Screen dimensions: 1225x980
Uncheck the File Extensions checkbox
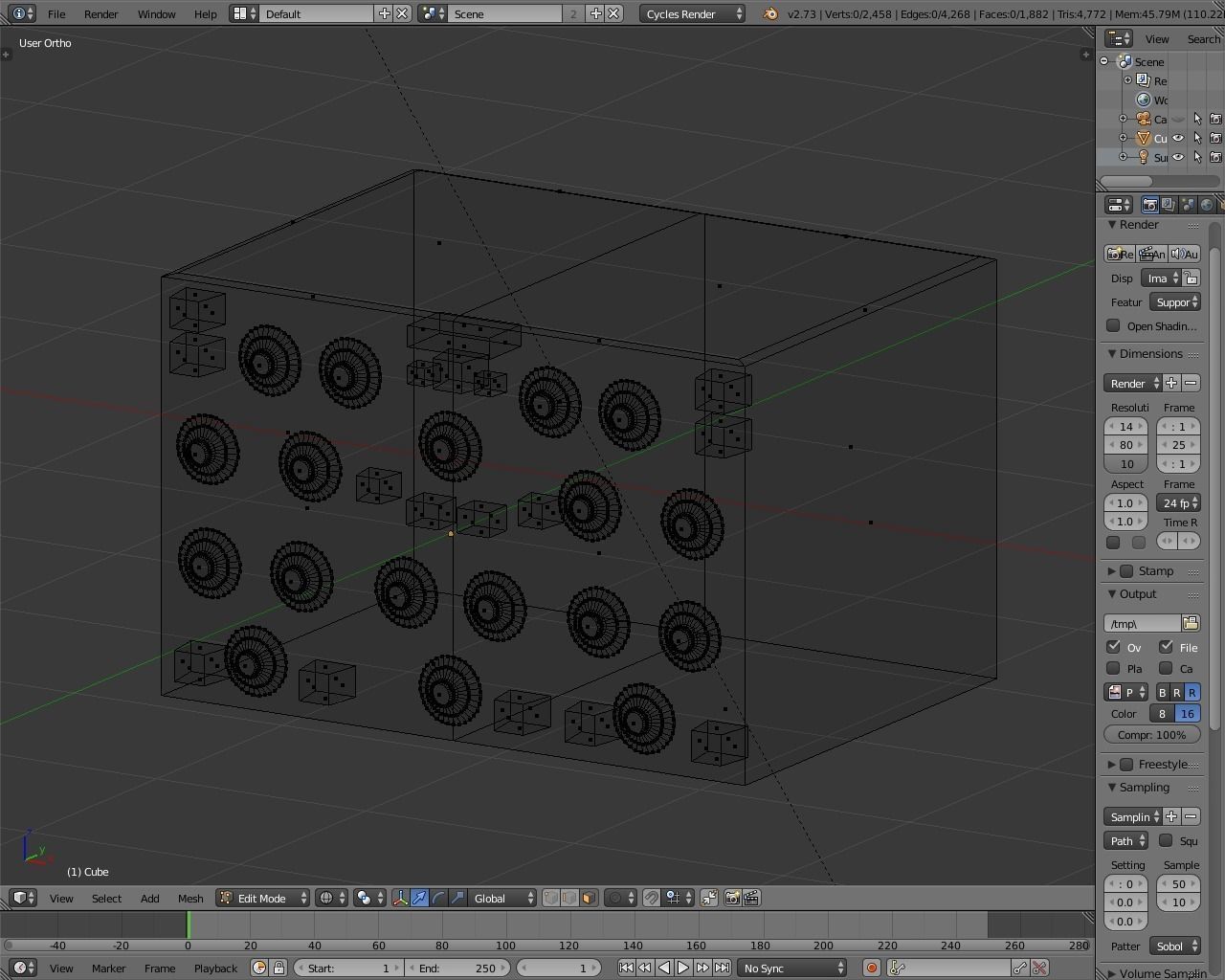(x=1166, y=647)
